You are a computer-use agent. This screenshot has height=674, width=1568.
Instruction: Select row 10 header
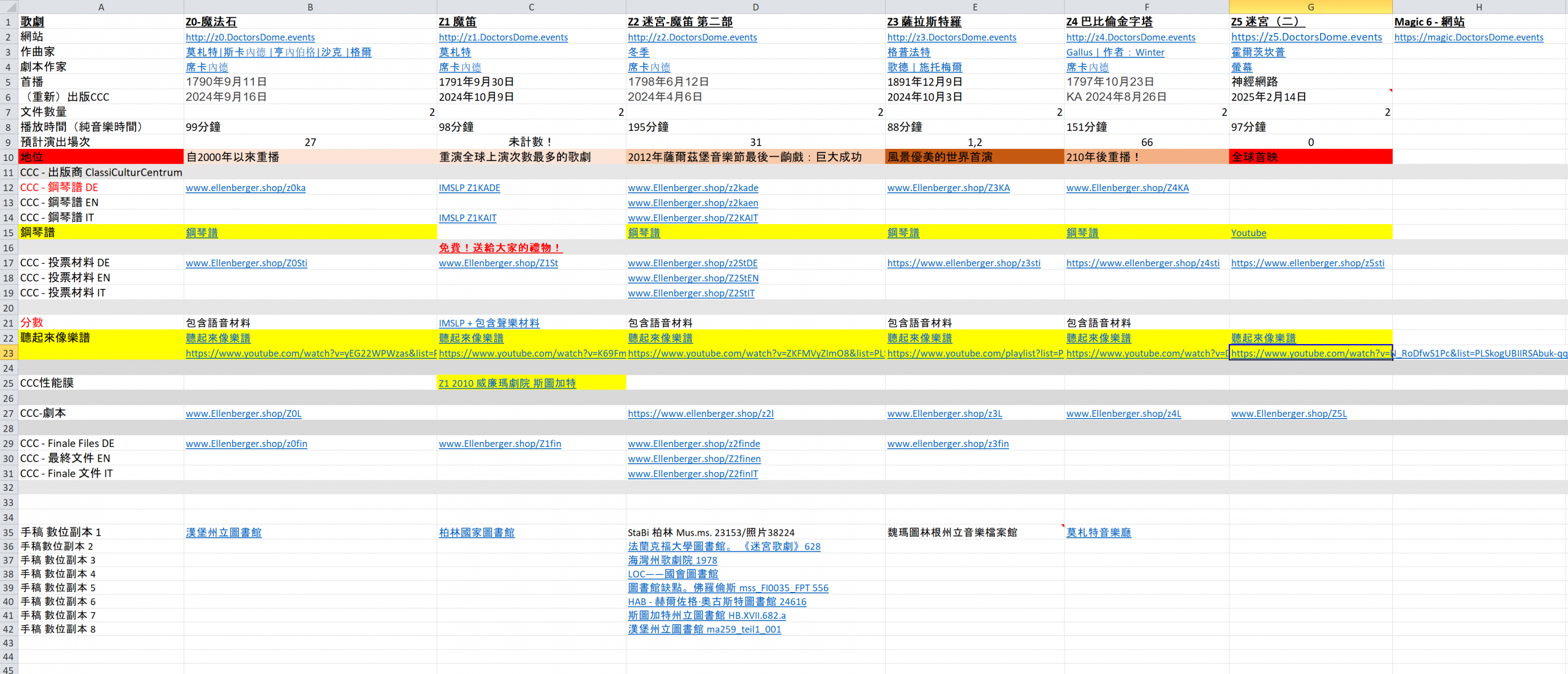point(9,157)
